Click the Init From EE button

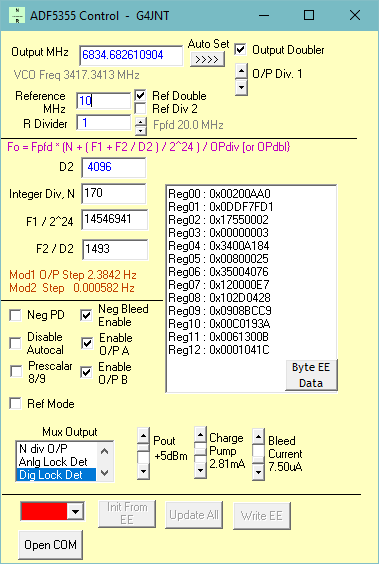127,514
